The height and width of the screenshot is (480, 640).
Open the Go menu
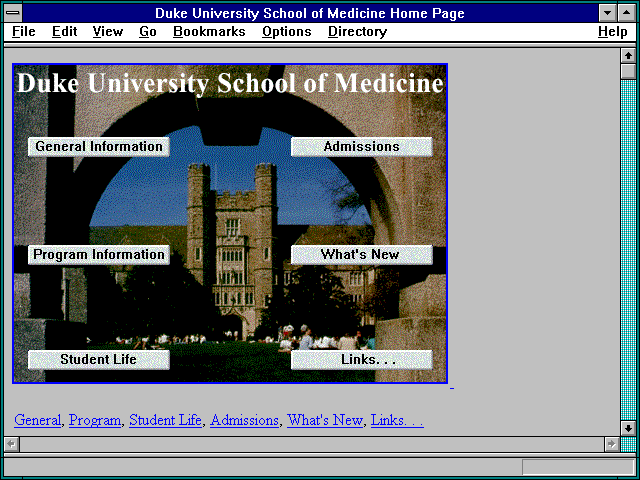coord(148,32)
